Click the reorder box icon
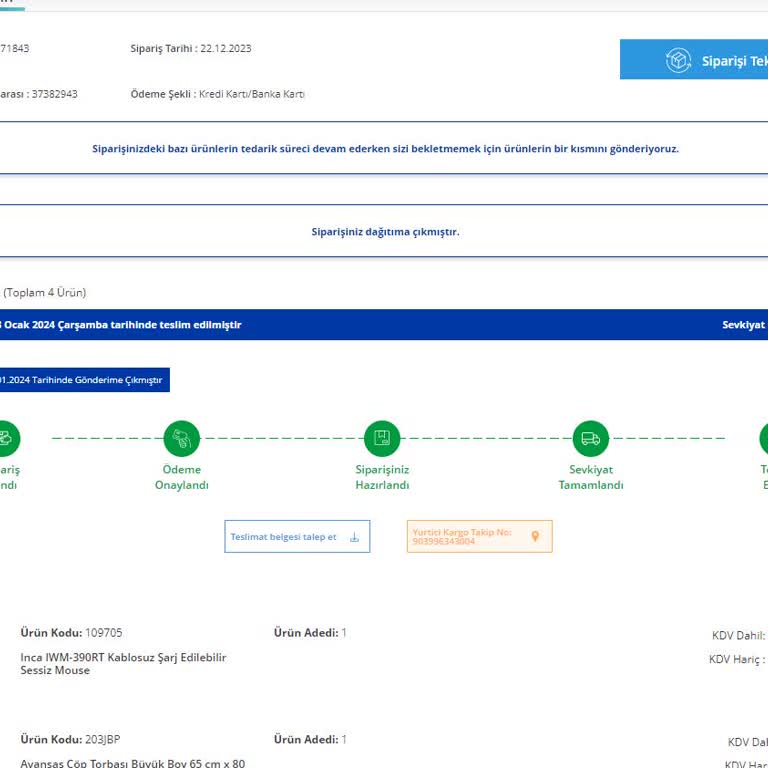Image resolution: width=768 pixels, height=768 pixels. click(x=678, y=60)
